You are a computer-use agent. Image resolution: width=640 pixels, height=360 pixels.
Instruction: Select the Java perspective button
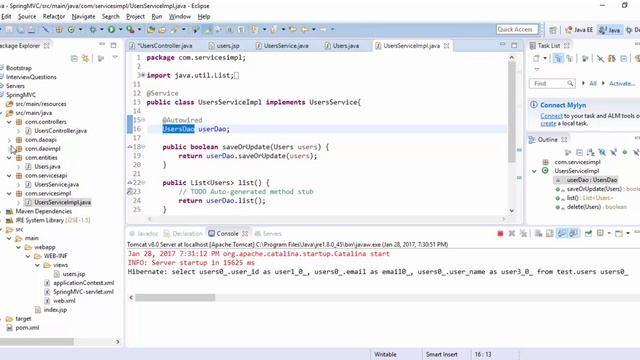[x=610, y=30]
